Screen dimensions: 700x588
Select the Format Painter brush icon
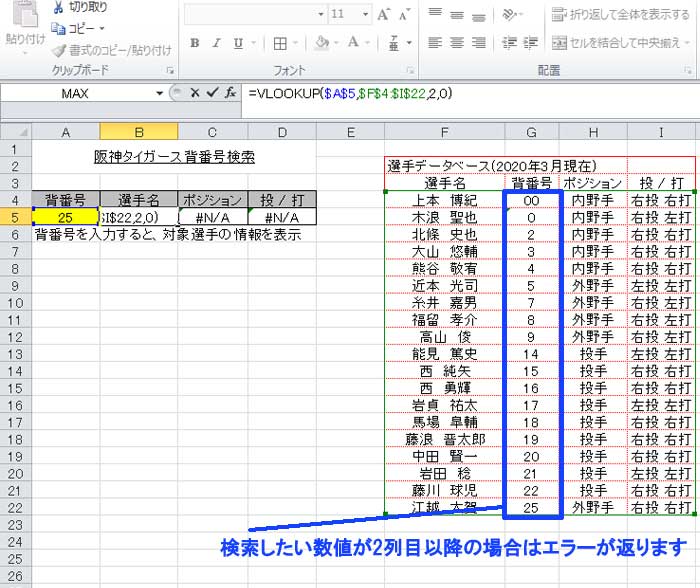tap(58, 50)
